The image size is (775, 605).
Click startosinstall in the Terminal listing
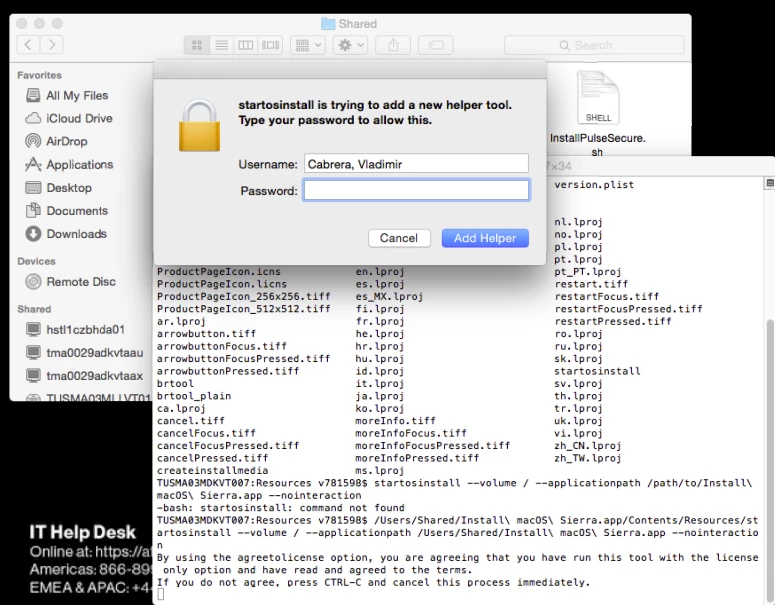tap(597, 371)
